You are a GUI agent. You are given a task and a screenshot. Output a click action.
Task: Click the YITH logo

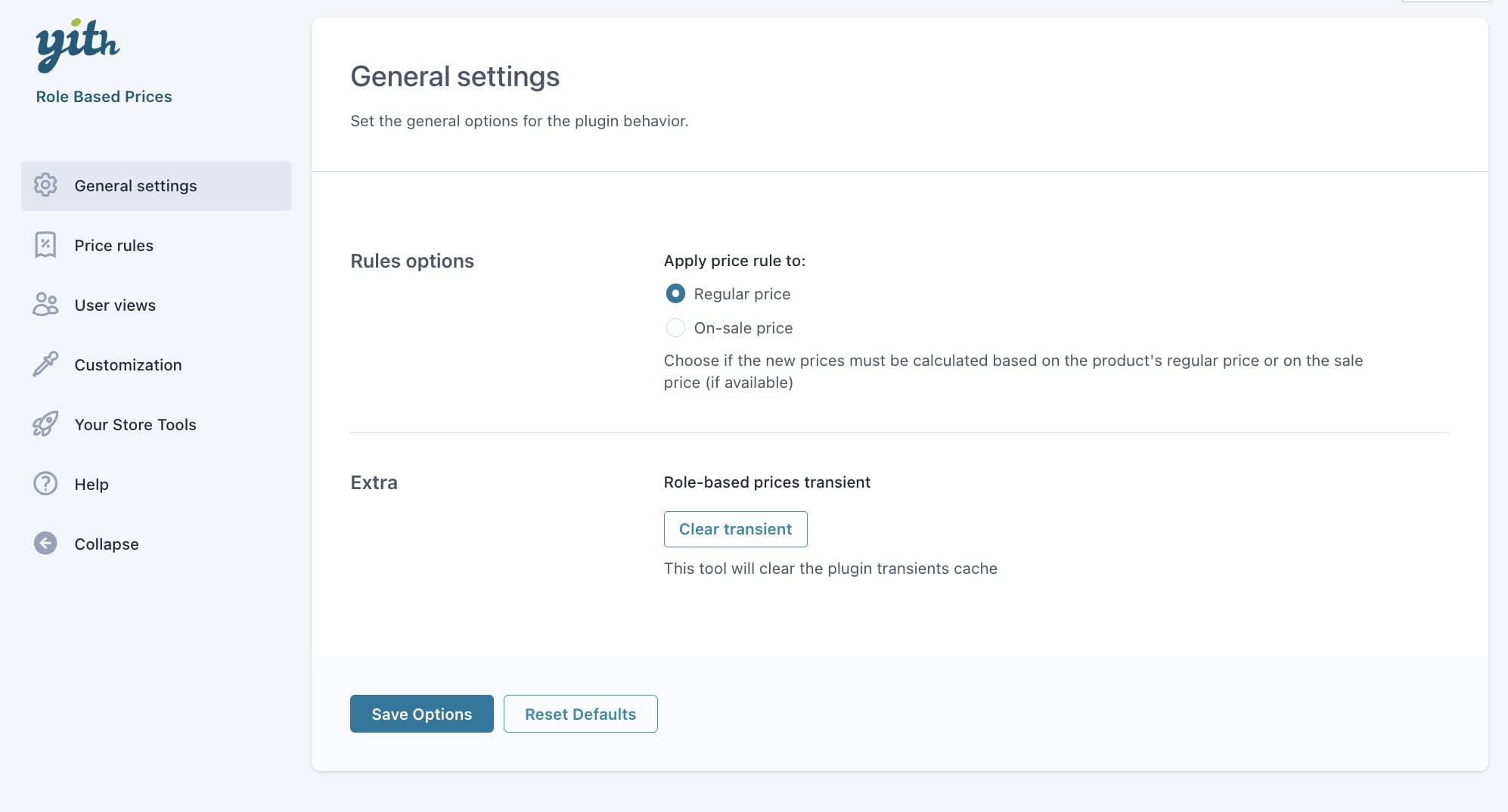tap(77, 45)
